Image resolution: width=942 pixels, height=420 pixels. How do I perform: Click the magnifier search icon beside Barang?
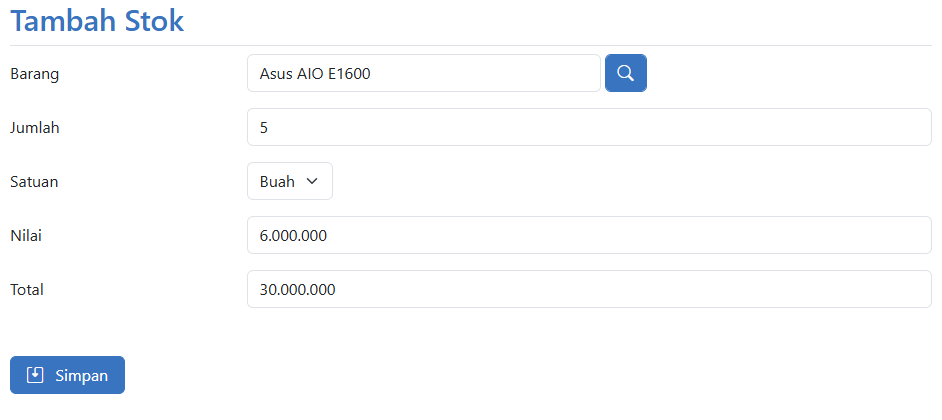(626, 73)
